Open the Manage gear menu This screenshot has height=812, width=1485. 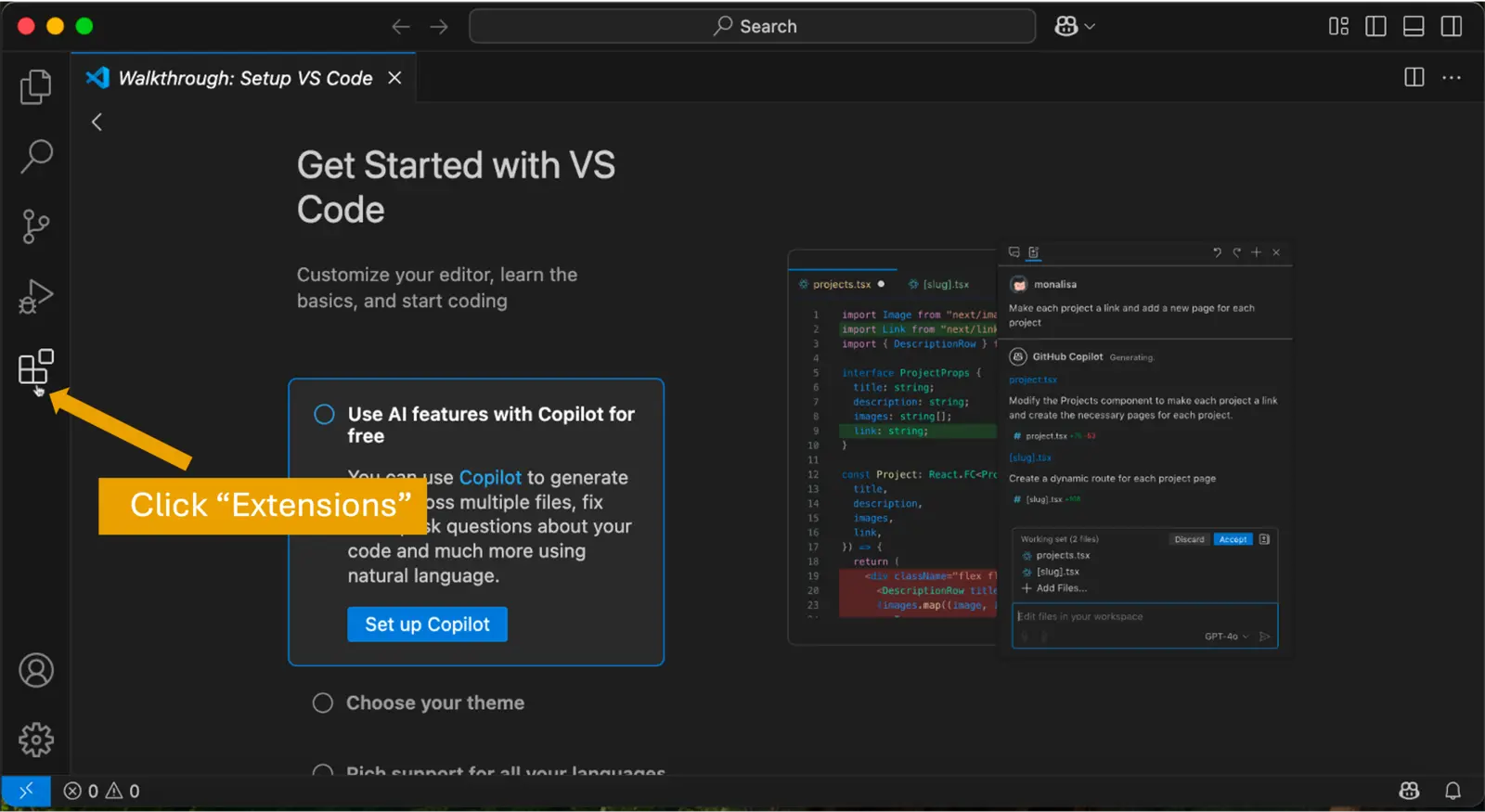coord(36,740)
